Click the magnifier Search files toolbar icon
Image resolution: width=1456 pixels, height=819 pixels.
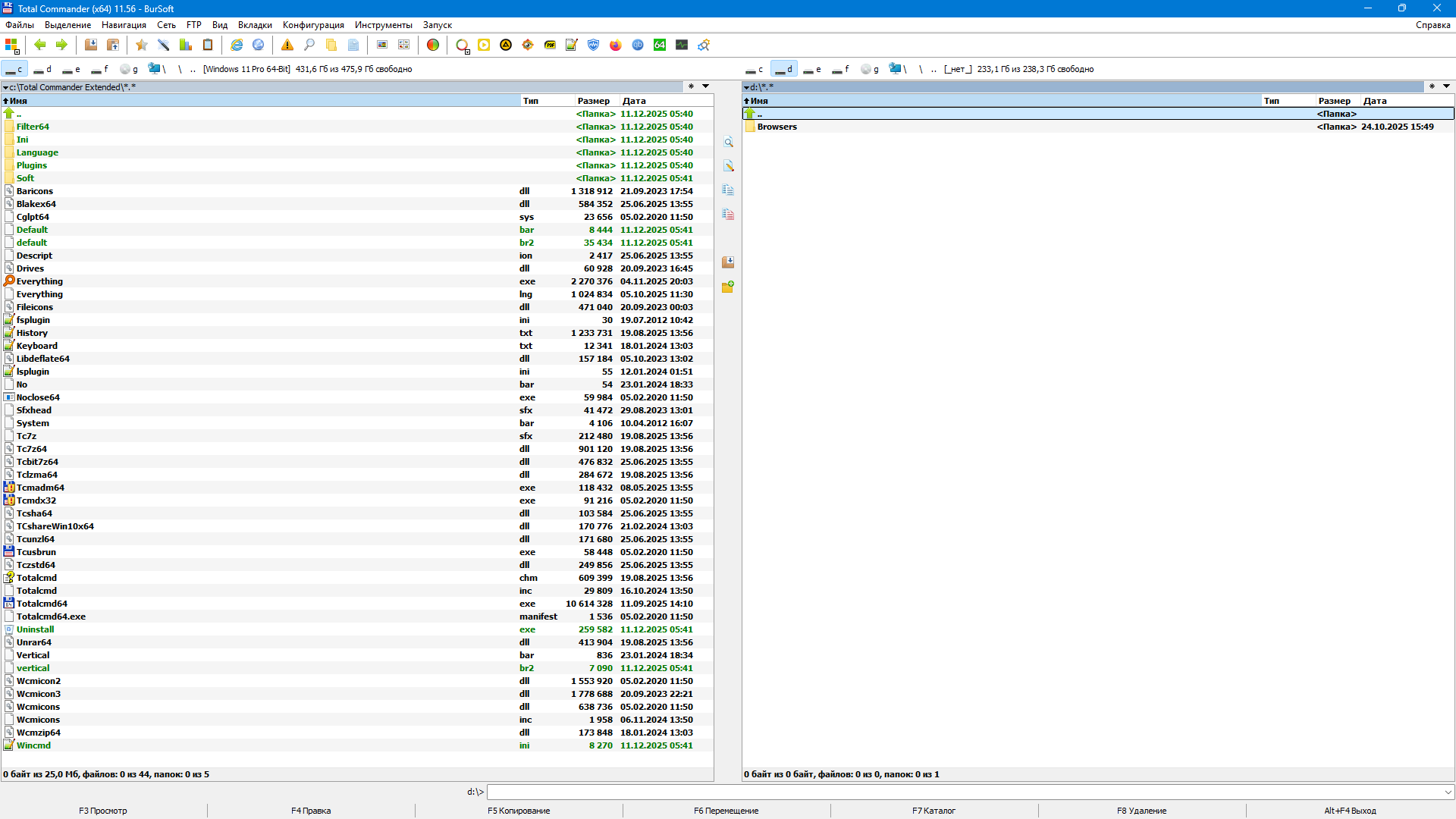click(x=309, y=45)
